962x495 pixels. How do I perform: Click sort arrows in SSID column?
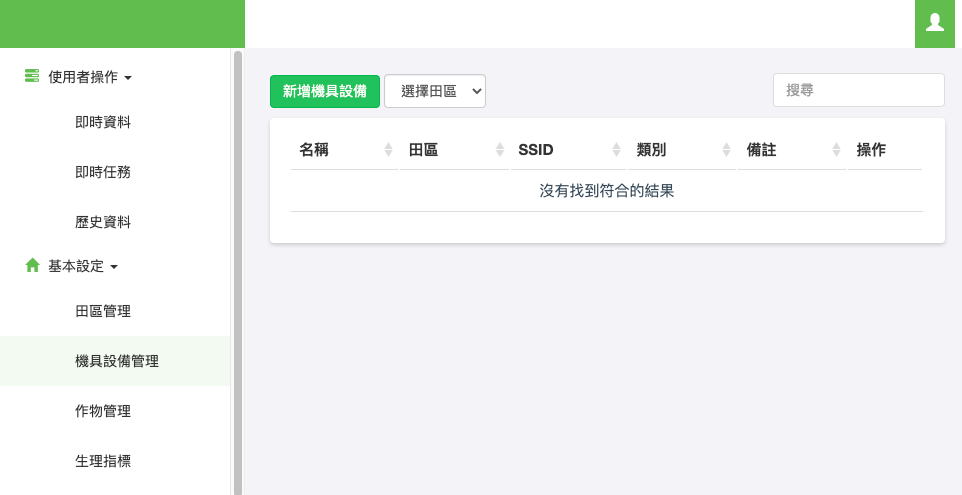pyautogui.click(x=617, y=150)
